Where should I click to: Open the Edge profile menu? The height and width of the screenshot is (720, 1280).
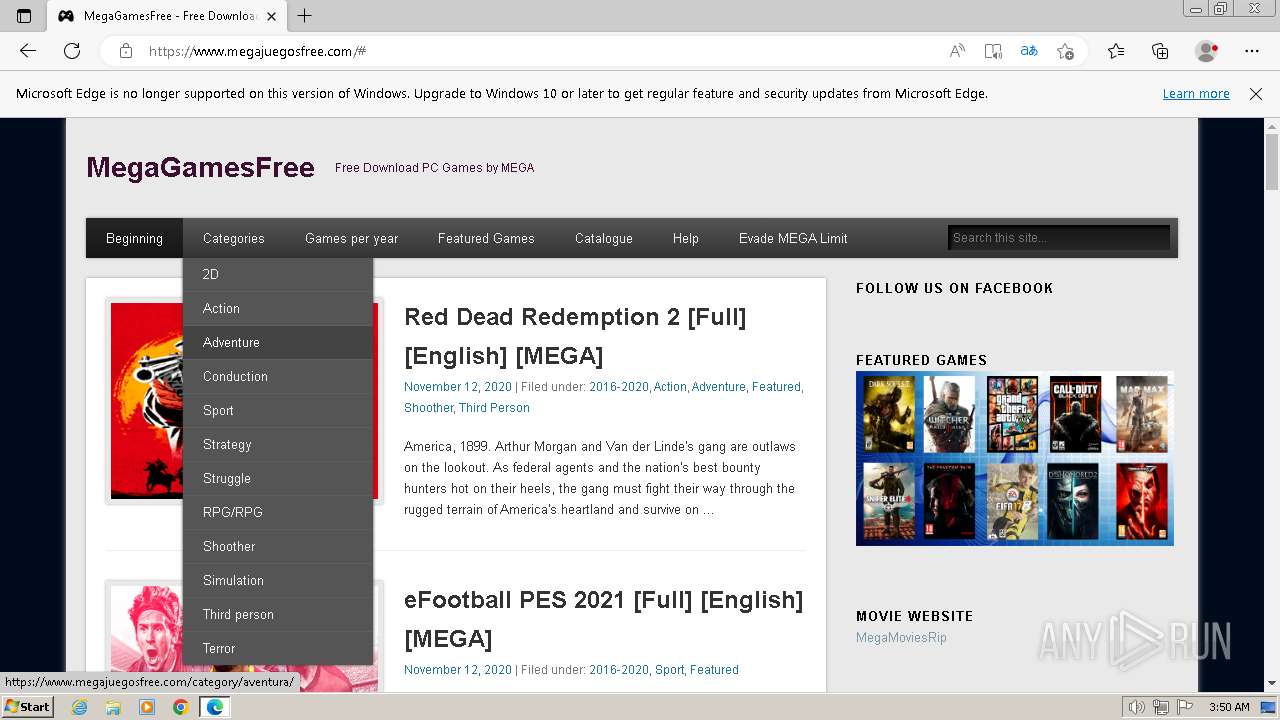[1207, 51]
